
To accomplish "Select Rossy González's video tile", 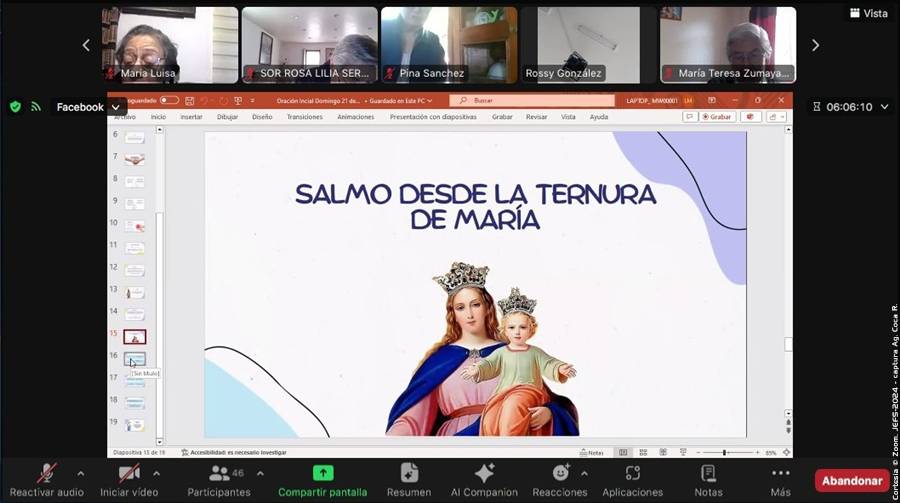I will click(x=588, y=45).
